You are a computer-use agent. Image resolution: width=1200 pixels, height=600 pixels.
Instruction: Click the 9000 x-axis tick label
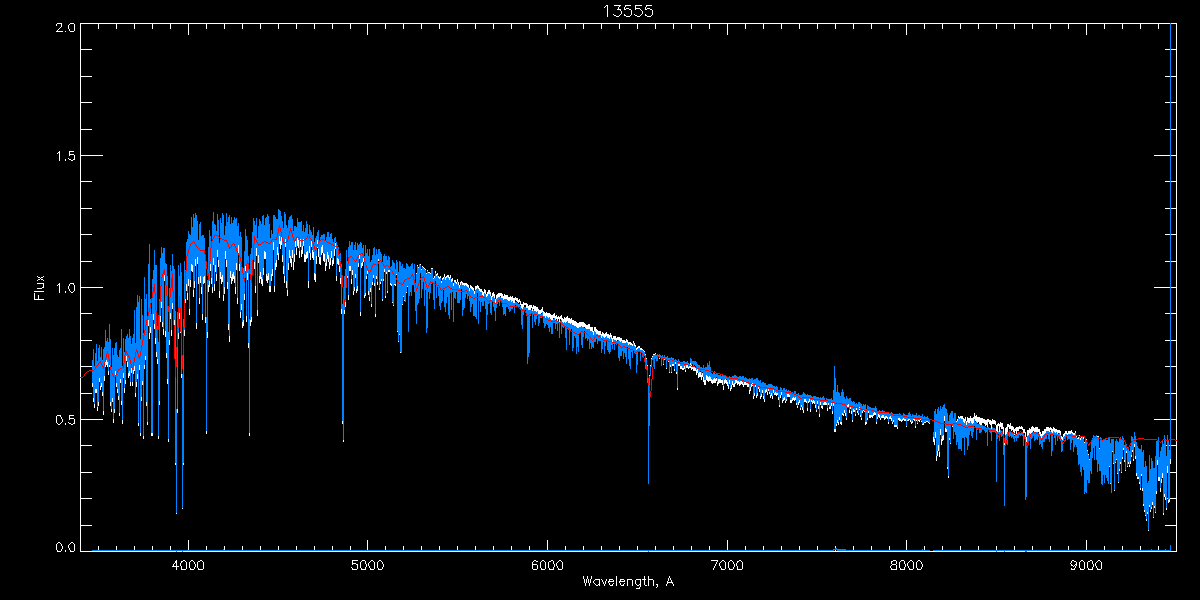coord(1086,563)
